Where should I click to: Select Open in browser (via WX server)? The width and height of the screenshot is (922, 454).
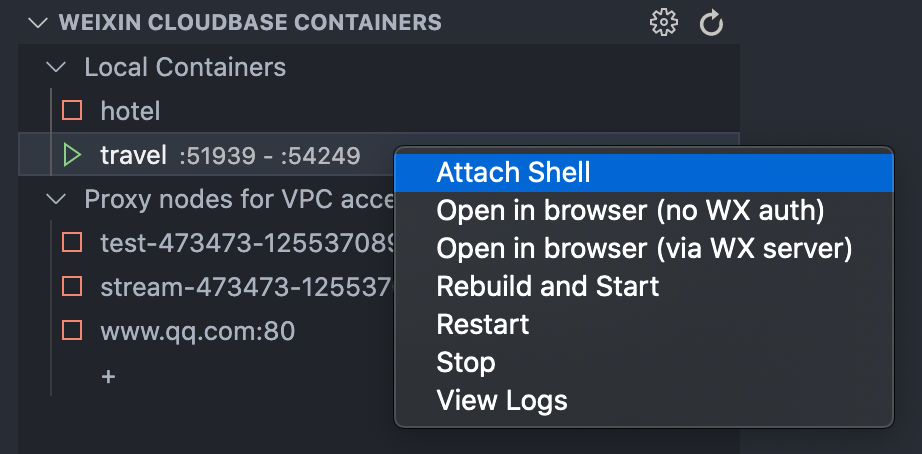point(644,249)
